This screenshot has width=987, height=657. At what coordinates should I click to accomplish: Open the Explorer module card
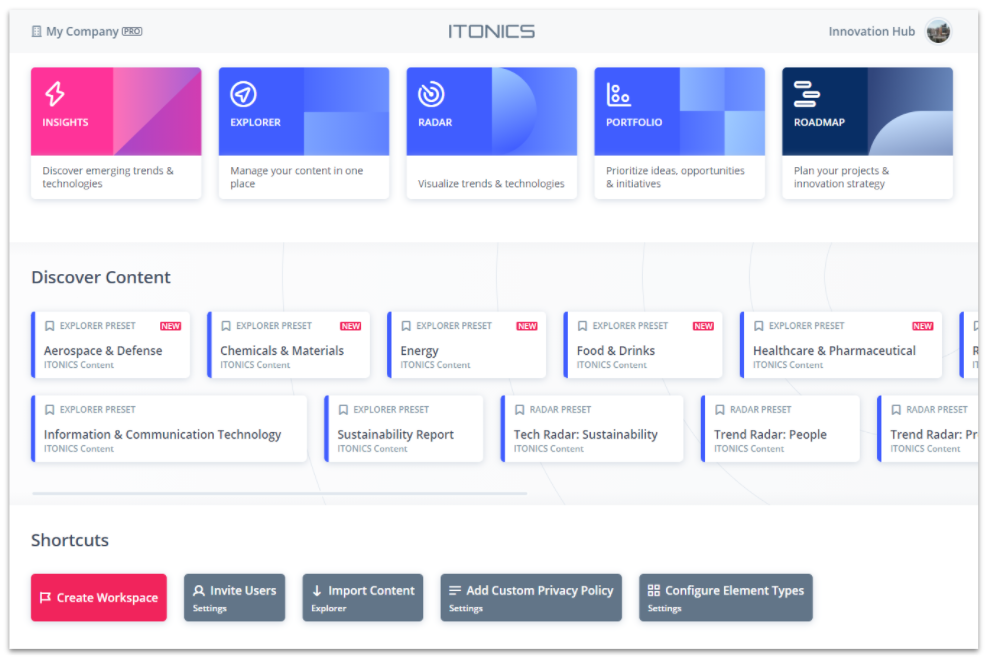click(x=304, y=133)
